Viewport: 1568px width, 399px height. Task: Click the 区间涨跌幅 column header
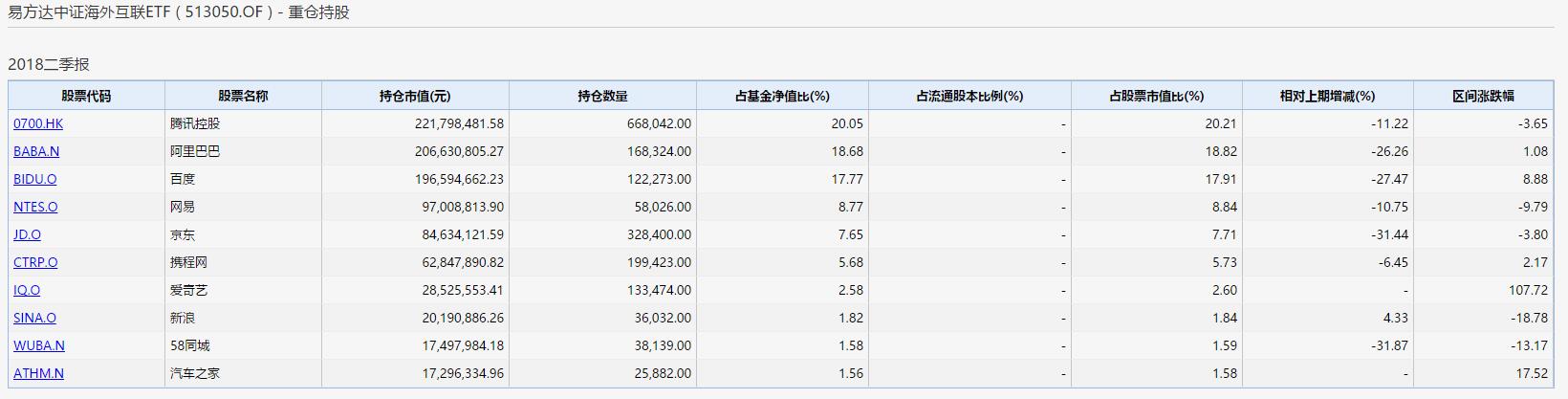pyautogui.click(x=1484, y=96)
